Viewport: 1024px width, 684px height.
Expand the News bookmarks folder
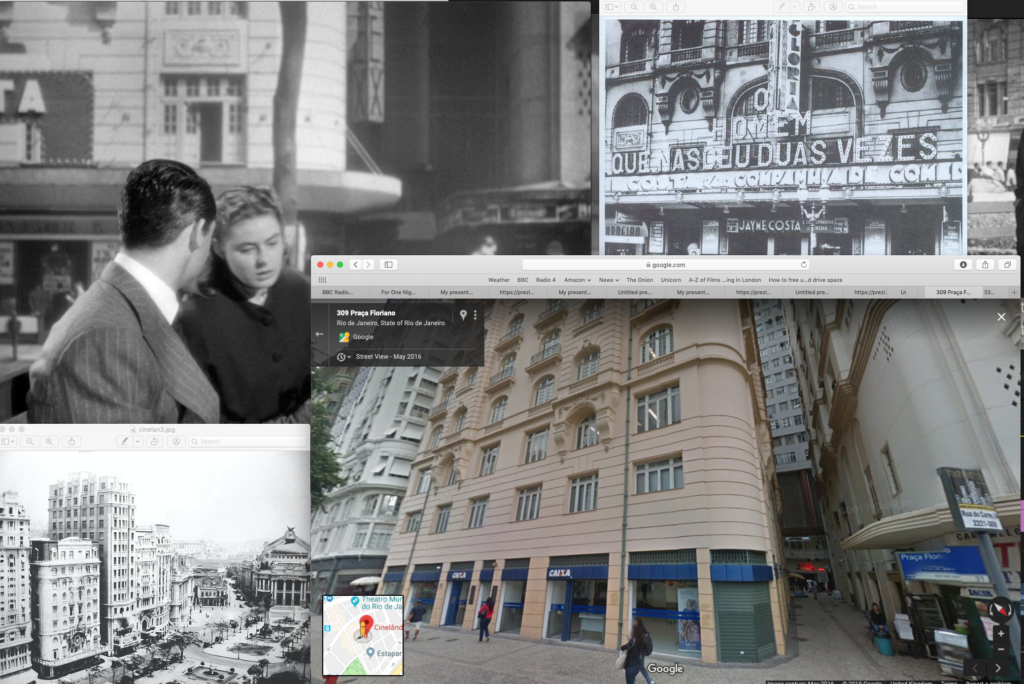(x=609, y=280)
